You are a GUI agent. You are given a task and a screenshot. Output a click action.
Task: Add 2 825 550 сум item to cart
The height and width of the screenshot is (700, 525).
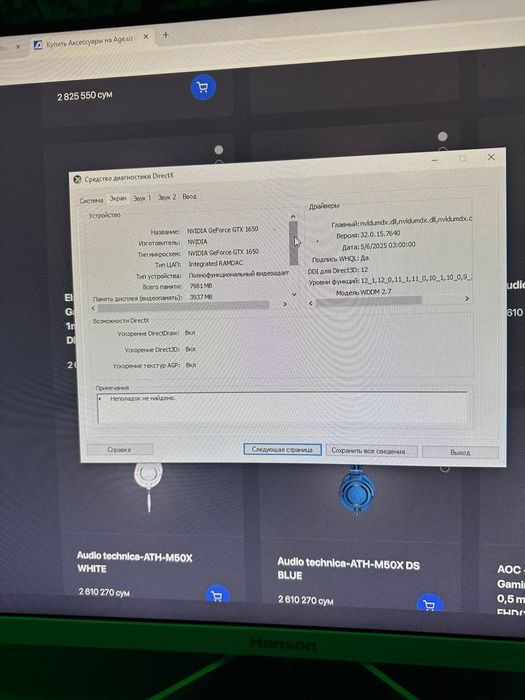(203, 87)
